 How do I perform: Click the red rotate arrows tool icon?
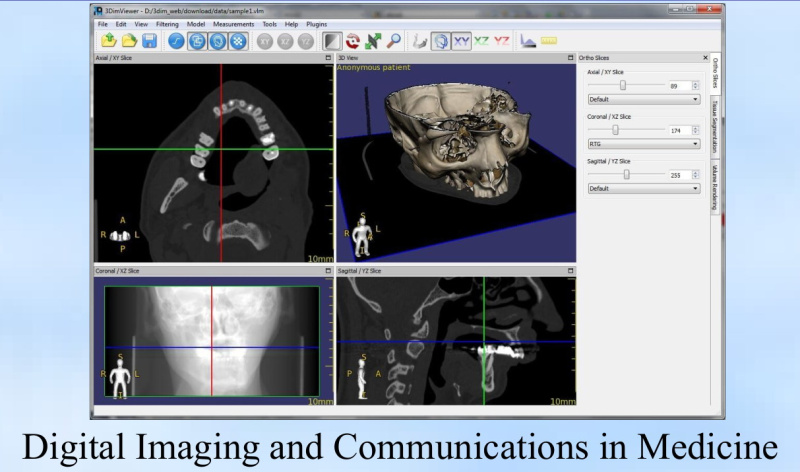pyautogui.click(x=352, y=41)
